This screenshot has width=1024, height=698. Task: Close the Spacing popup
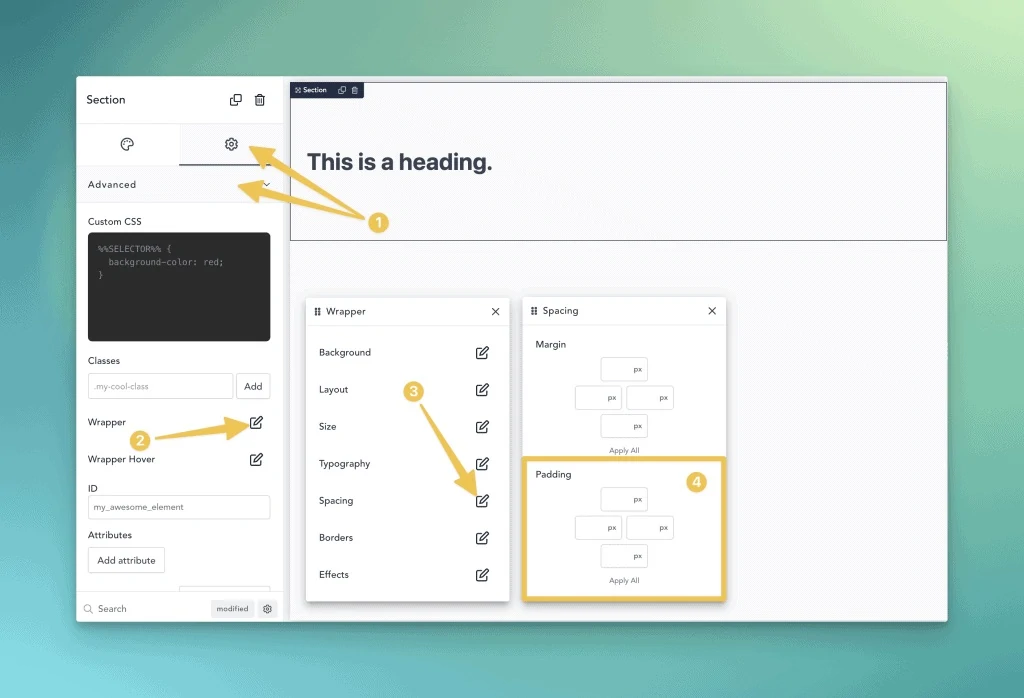click(712, 311)
